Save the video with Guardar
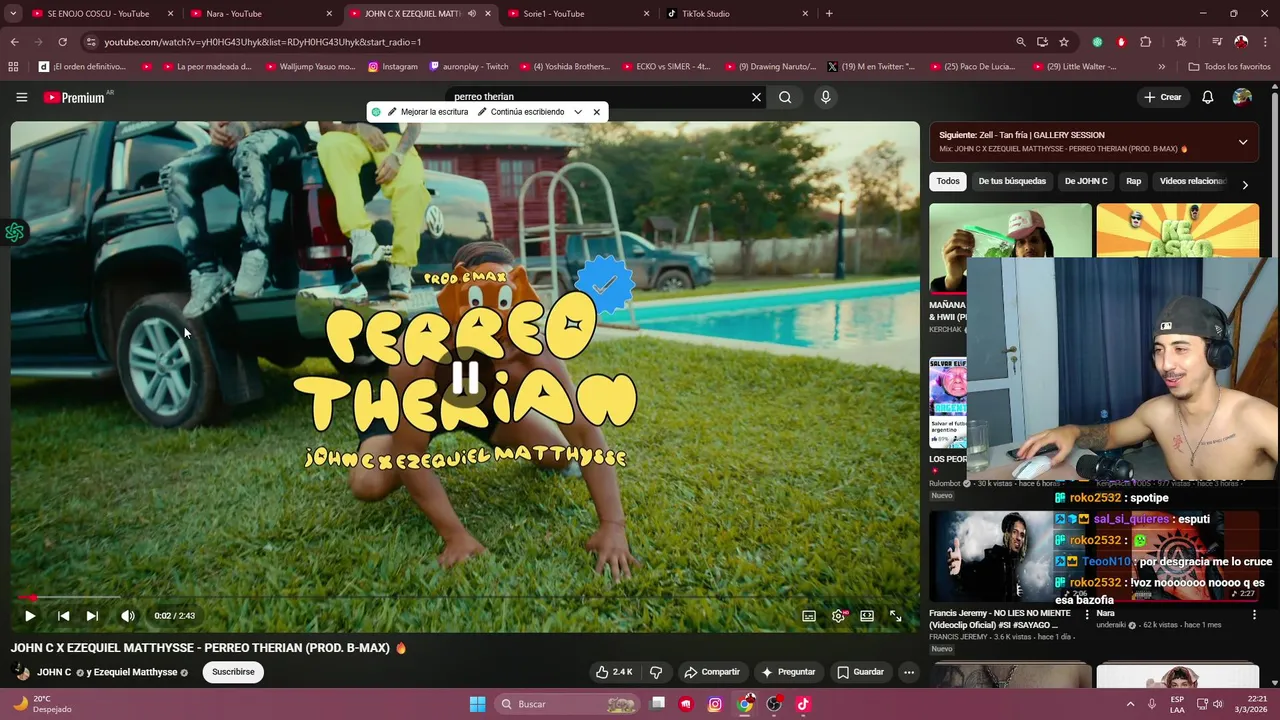 point(860,672)
